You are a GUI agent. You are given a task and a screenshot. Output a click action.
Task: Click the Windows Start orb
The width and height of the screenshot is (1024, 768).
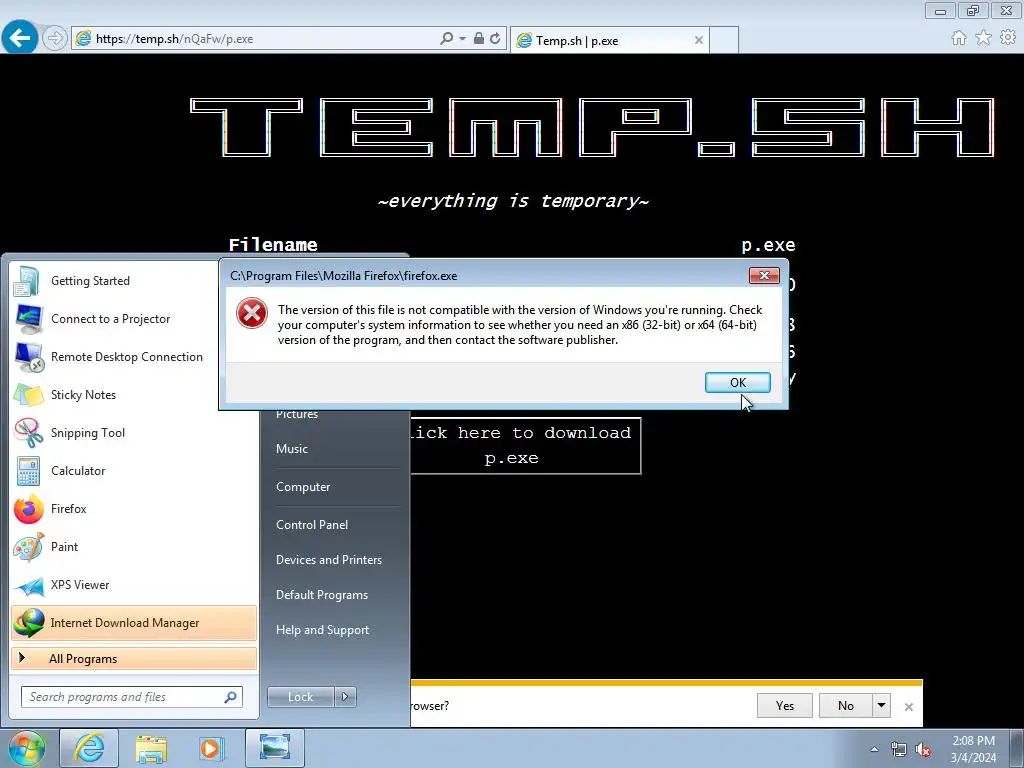[x=26, y=748]
